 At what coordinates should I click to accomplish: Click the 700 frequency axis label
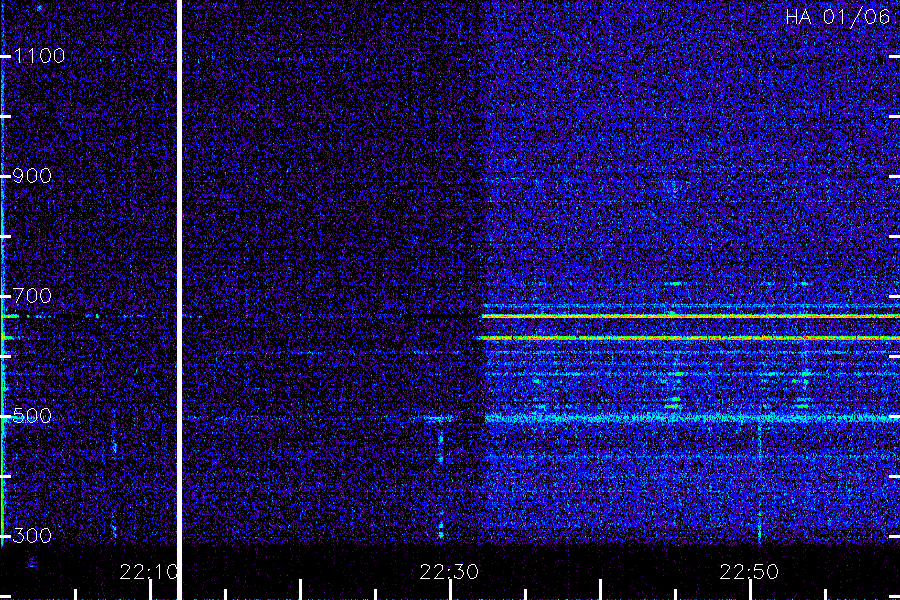pos(32,296)
